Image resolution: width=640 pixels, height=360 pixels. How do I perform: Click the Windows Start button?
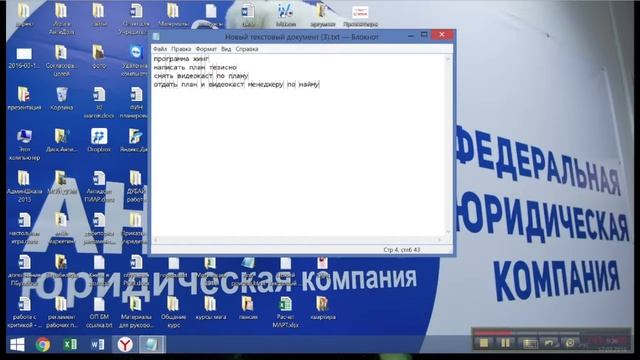pos(17,345)
